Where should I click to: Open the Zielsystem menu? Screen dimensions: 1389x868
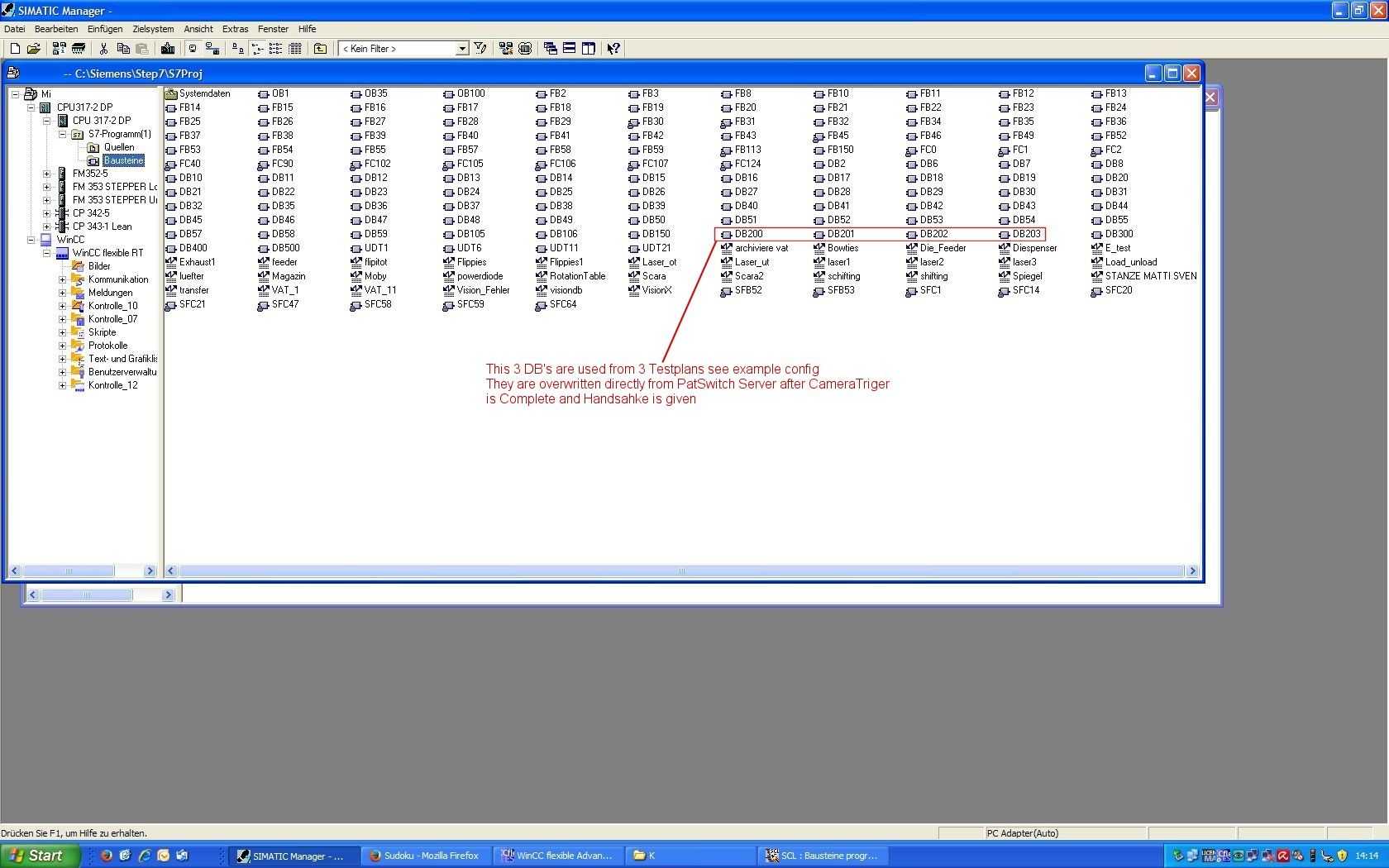pyautogui.click(x=153, y=29)
